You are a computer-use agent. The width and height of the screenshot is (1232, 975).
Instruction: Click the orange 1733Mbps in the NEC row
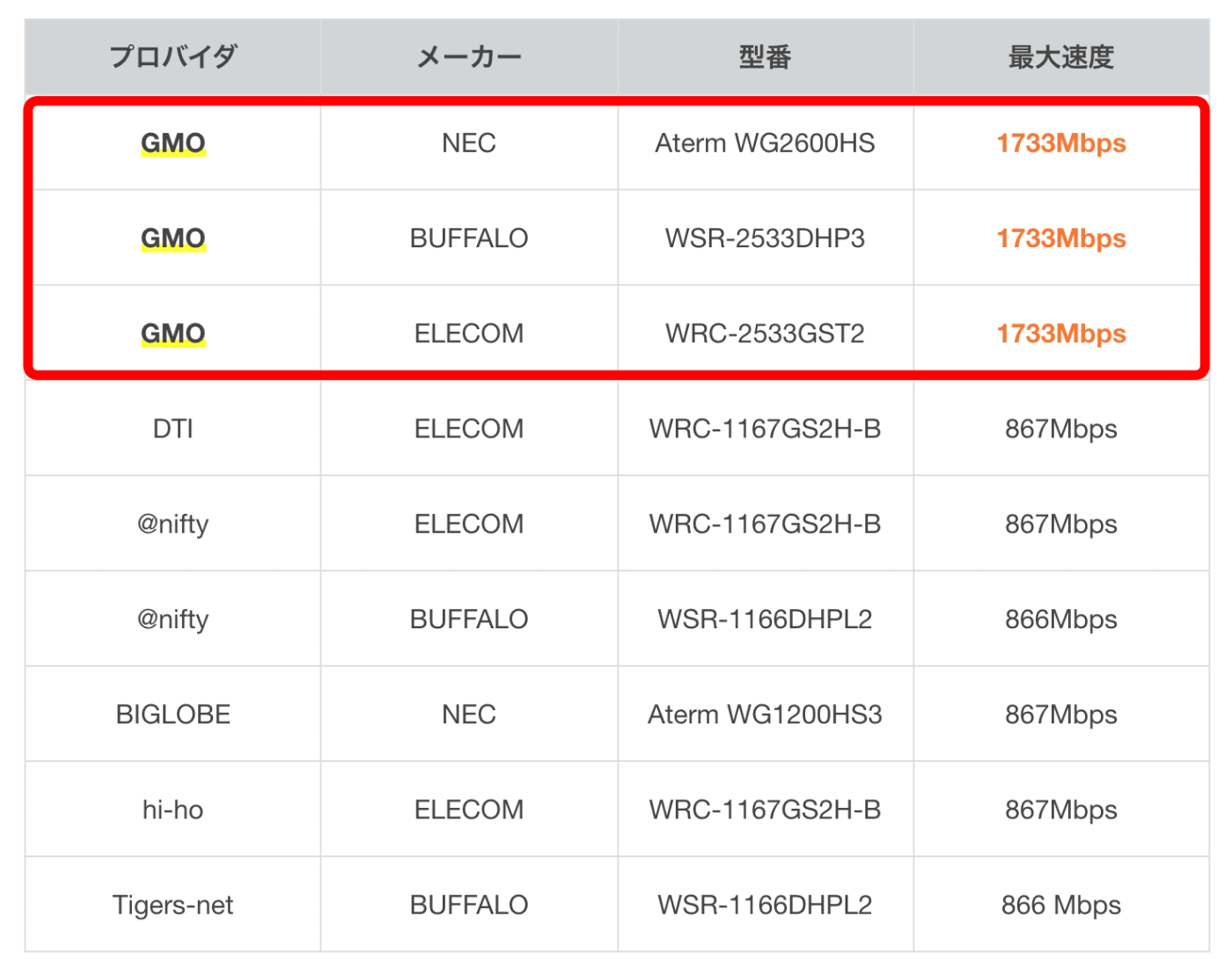(1060, 143)
